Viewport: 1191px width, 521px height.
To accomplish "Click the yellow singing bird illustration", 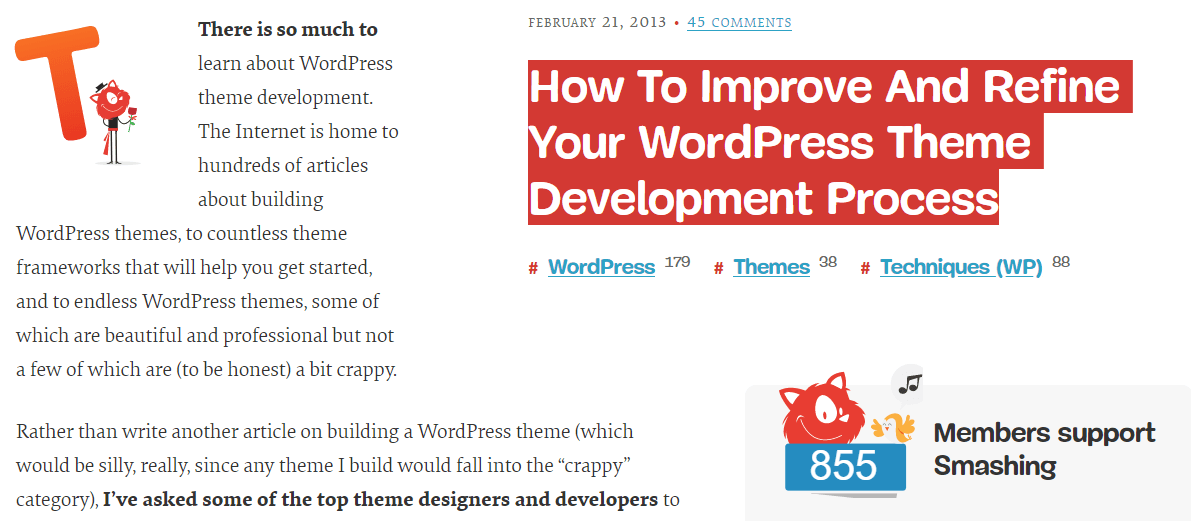I will [x=893, y=426].
